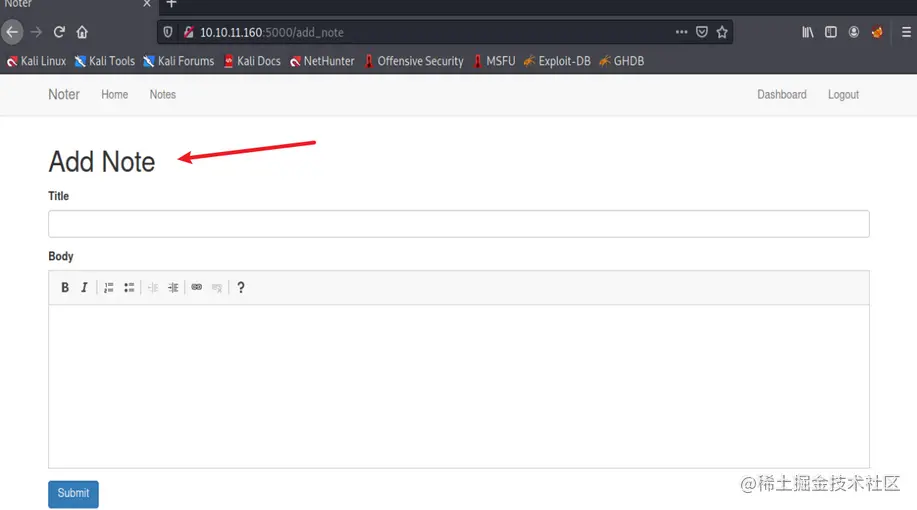Image resolution: width=917 pixels, height=510 pixels.
Task: Open the Kali Docs bookmark
Action: tap(252, 61)
